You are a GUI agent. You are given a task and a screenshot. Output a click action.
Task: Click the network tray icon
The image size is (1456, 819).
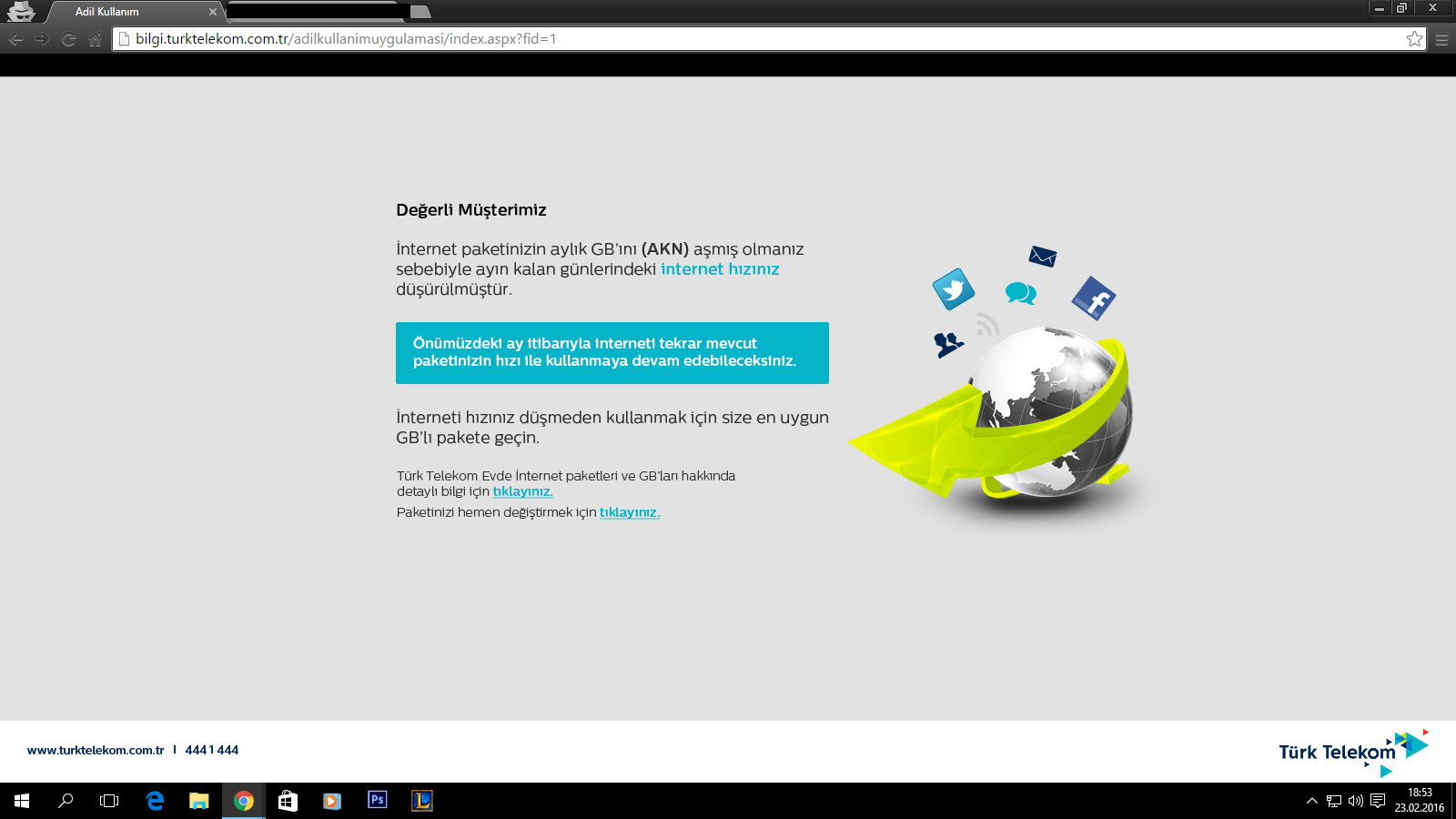point(1334,801)
